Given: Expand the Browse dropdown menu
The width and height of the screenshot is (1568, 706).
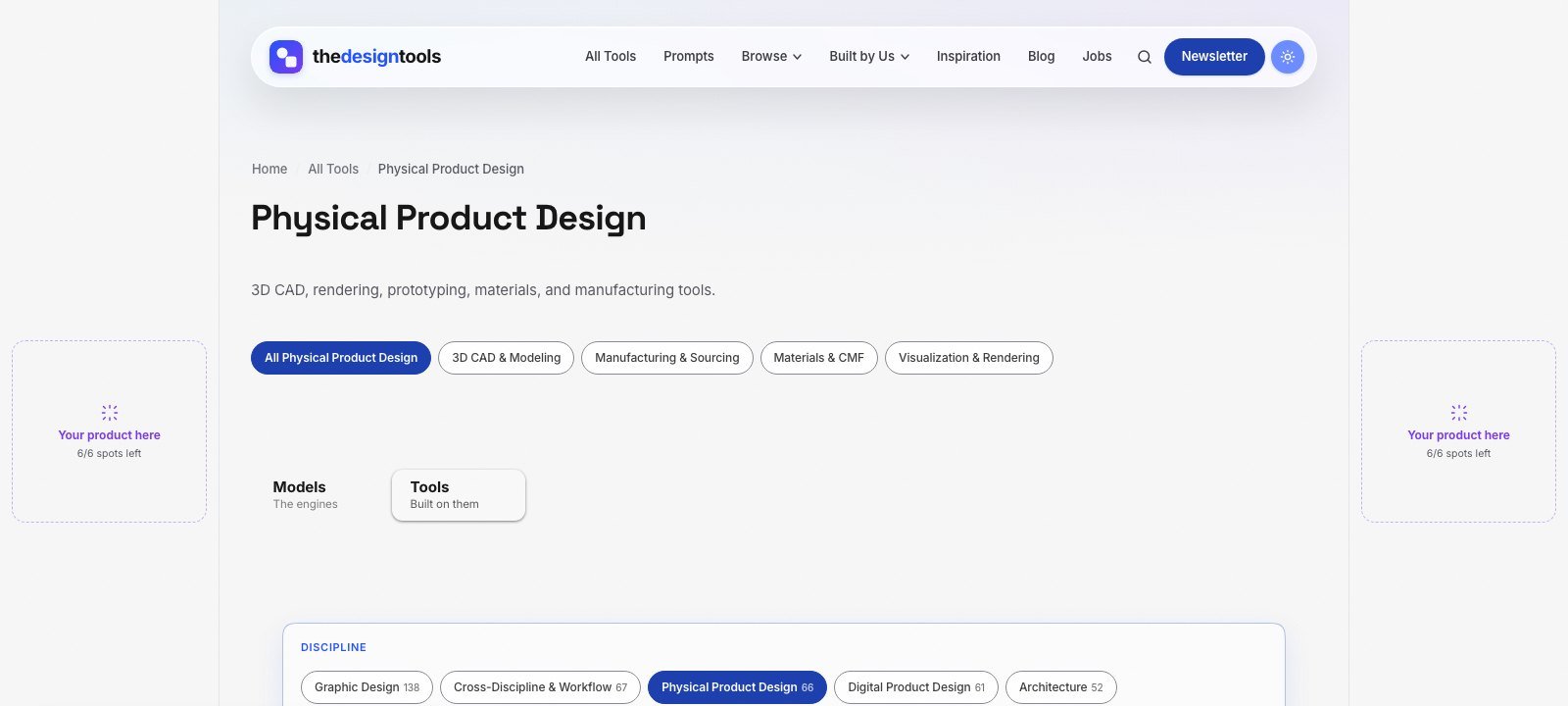Looking at the screenshot, I should (x=771, y=57).
